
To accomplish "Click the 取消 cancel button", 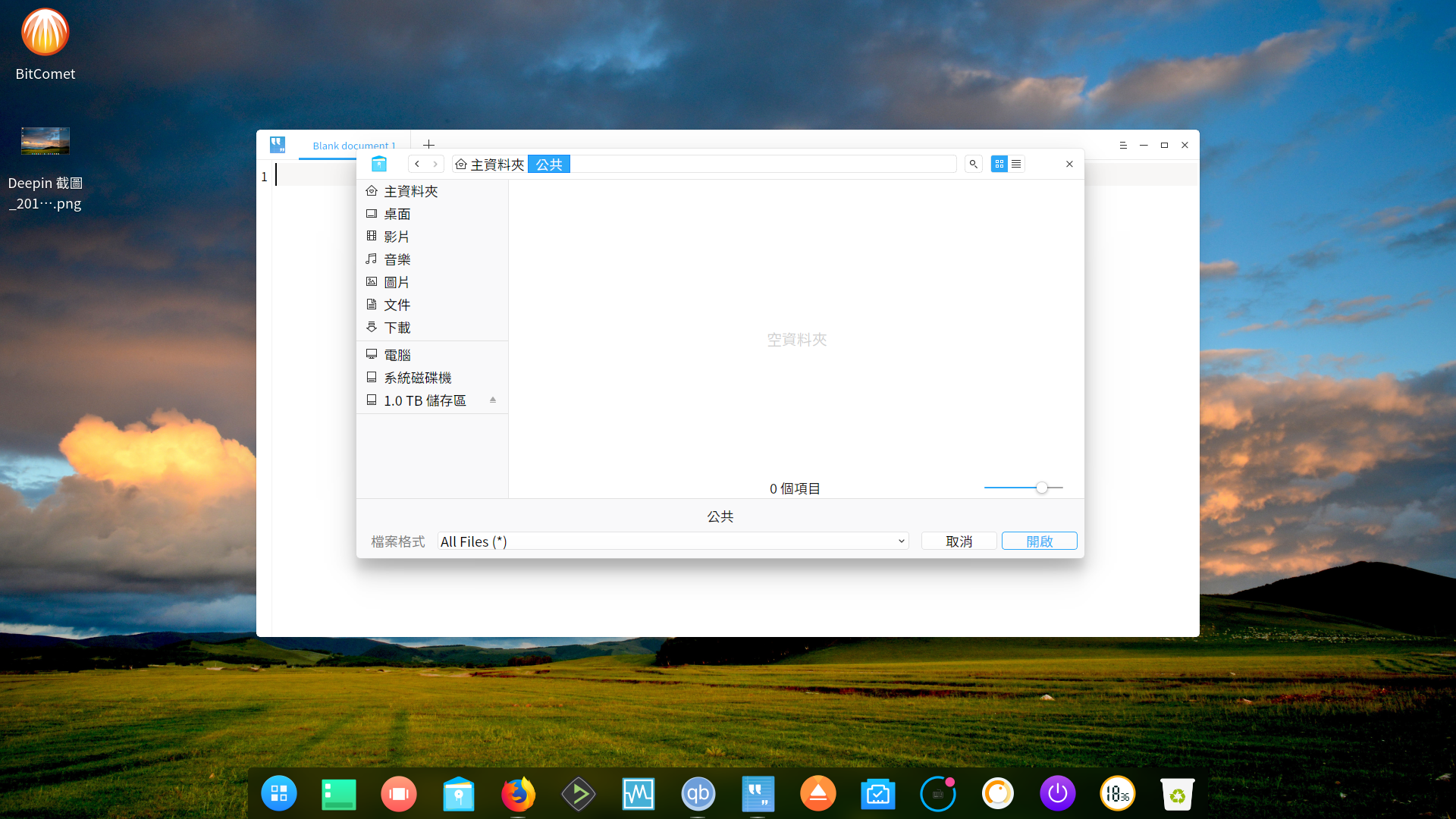I will point(959,541).
